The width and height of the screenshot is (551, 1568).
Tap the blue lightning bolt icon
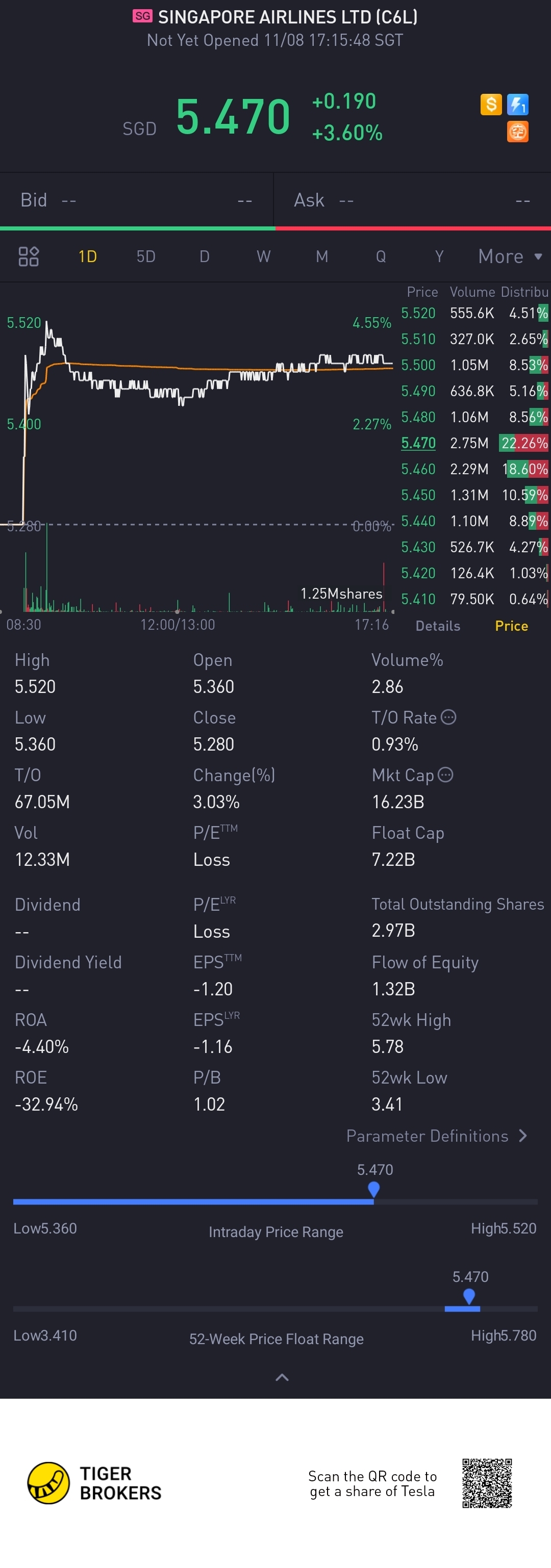(x=517, y=104)
